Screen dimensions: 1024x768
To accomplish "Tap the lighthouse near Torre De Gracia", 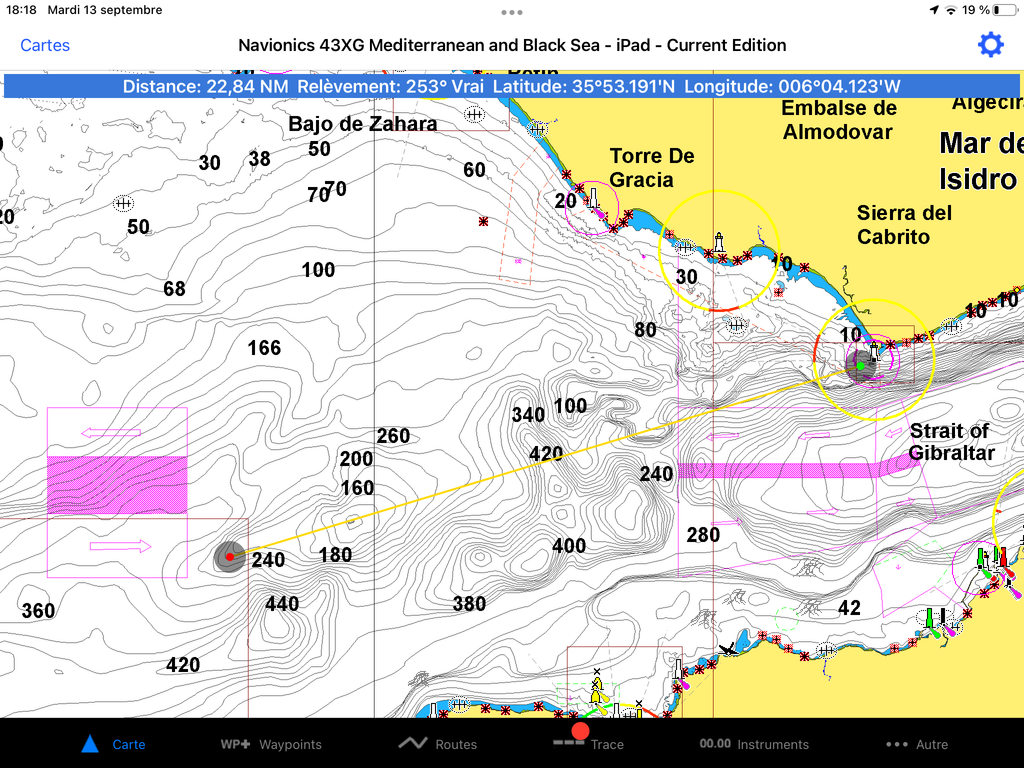I will [x=594, y=198].
